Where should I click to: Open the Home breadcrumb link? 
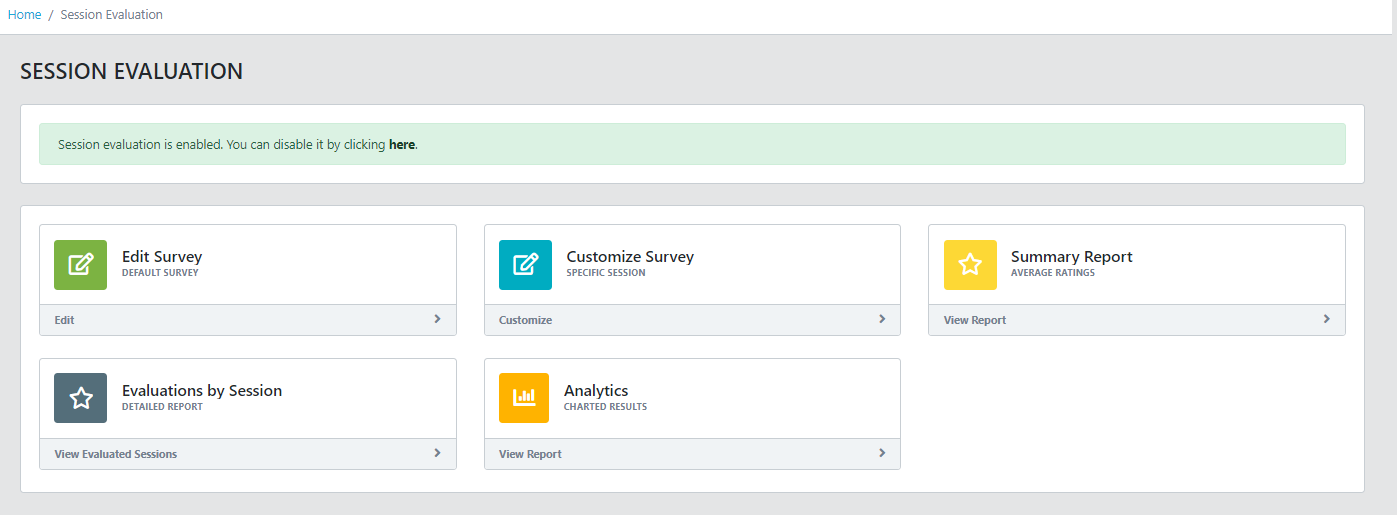[24, 15]
